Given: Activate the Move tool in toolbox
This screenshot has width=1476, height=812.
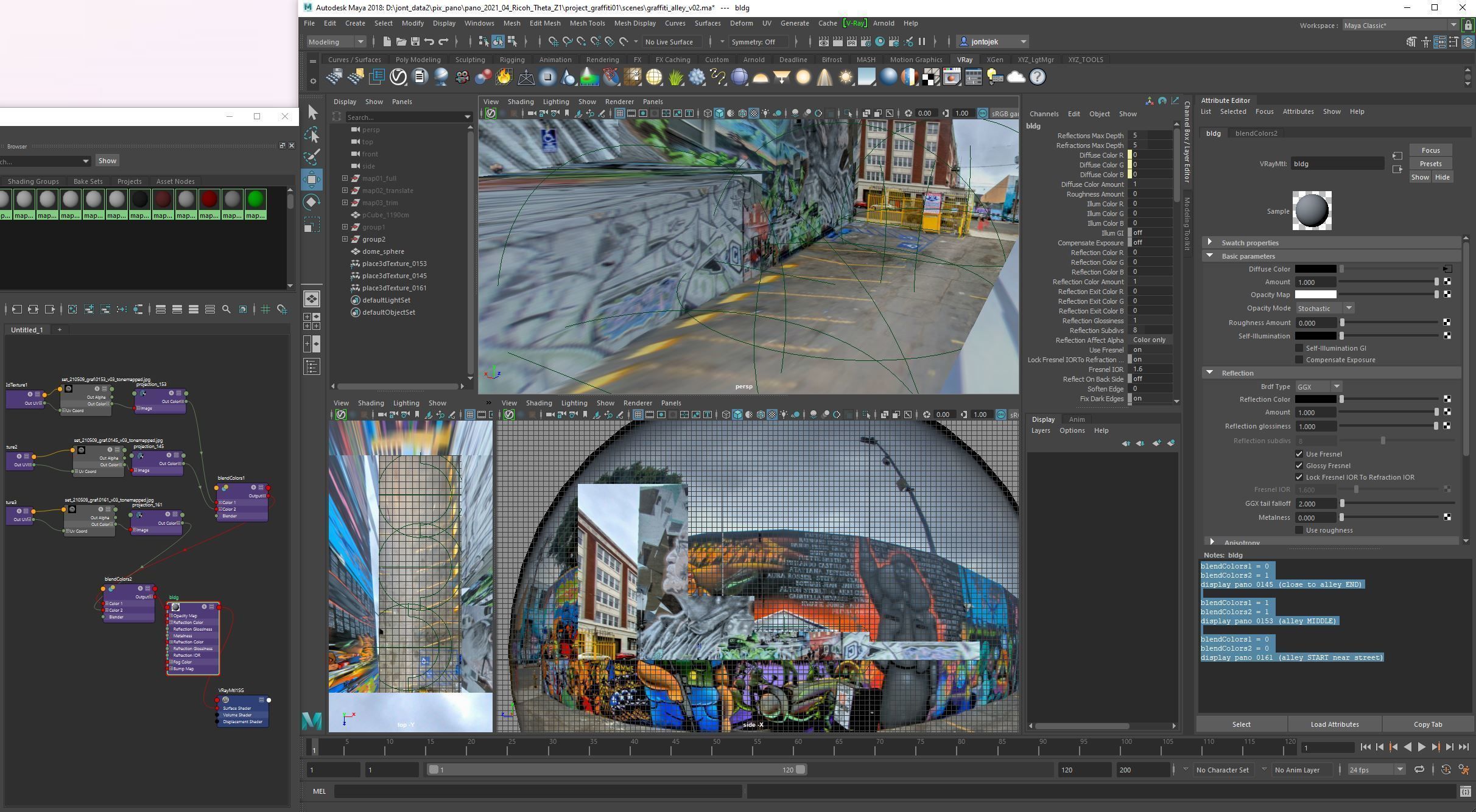Looking at the screenshot, I should (312, 179).
